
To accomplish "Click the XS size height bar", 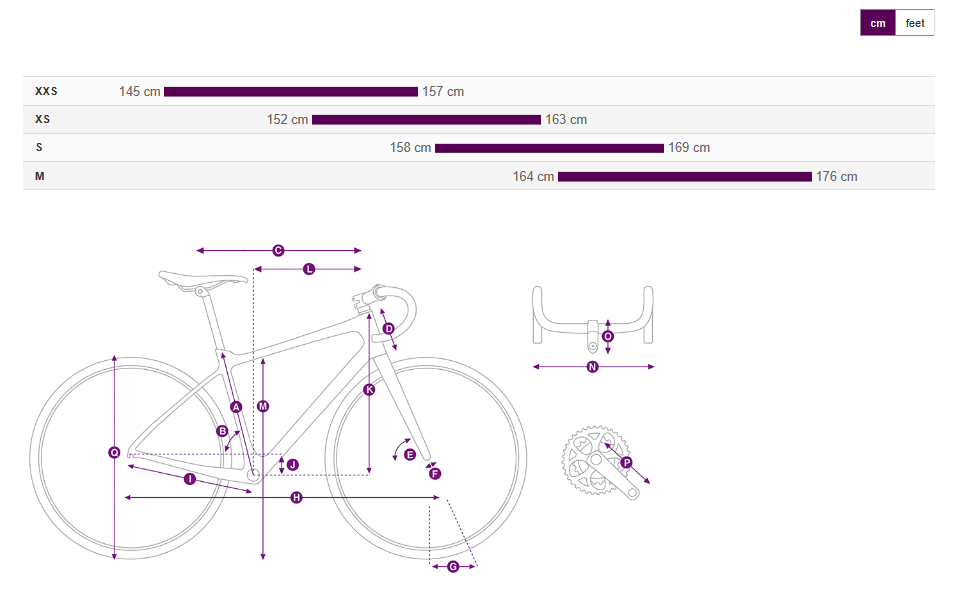I will pyautogui.click(x=426, y=120).
